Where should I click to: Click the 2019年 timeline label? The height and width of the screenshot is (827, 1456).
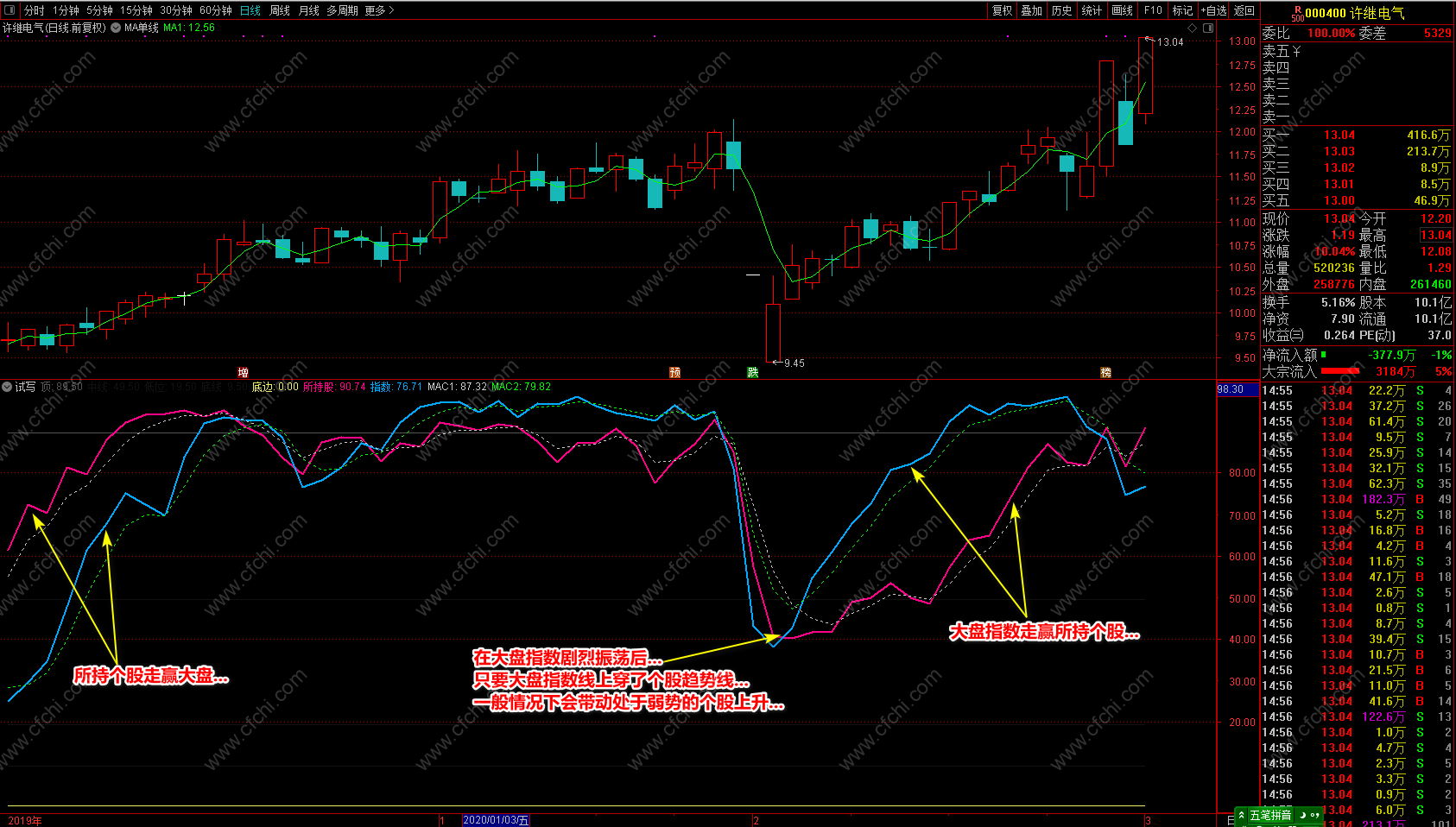(x=25, y=820)
